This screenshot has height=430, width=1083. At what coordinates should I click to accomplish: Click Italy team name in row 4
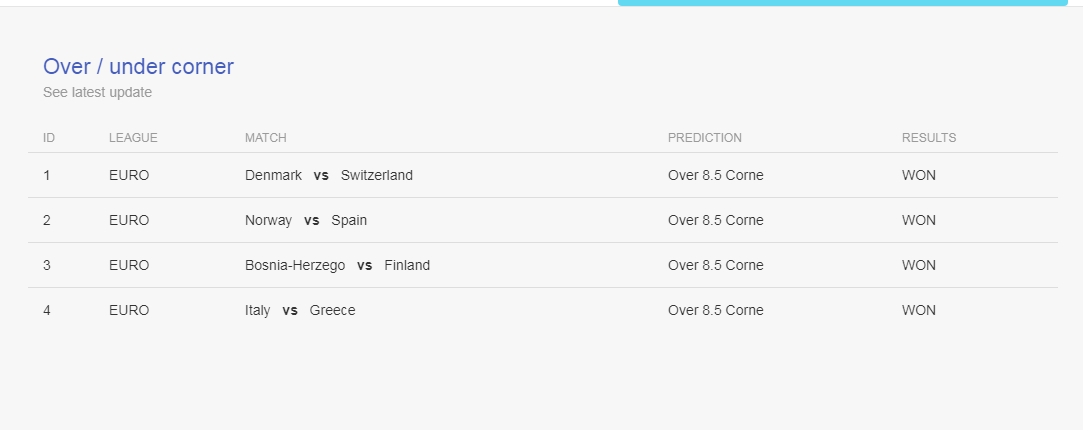pos(258,310)
